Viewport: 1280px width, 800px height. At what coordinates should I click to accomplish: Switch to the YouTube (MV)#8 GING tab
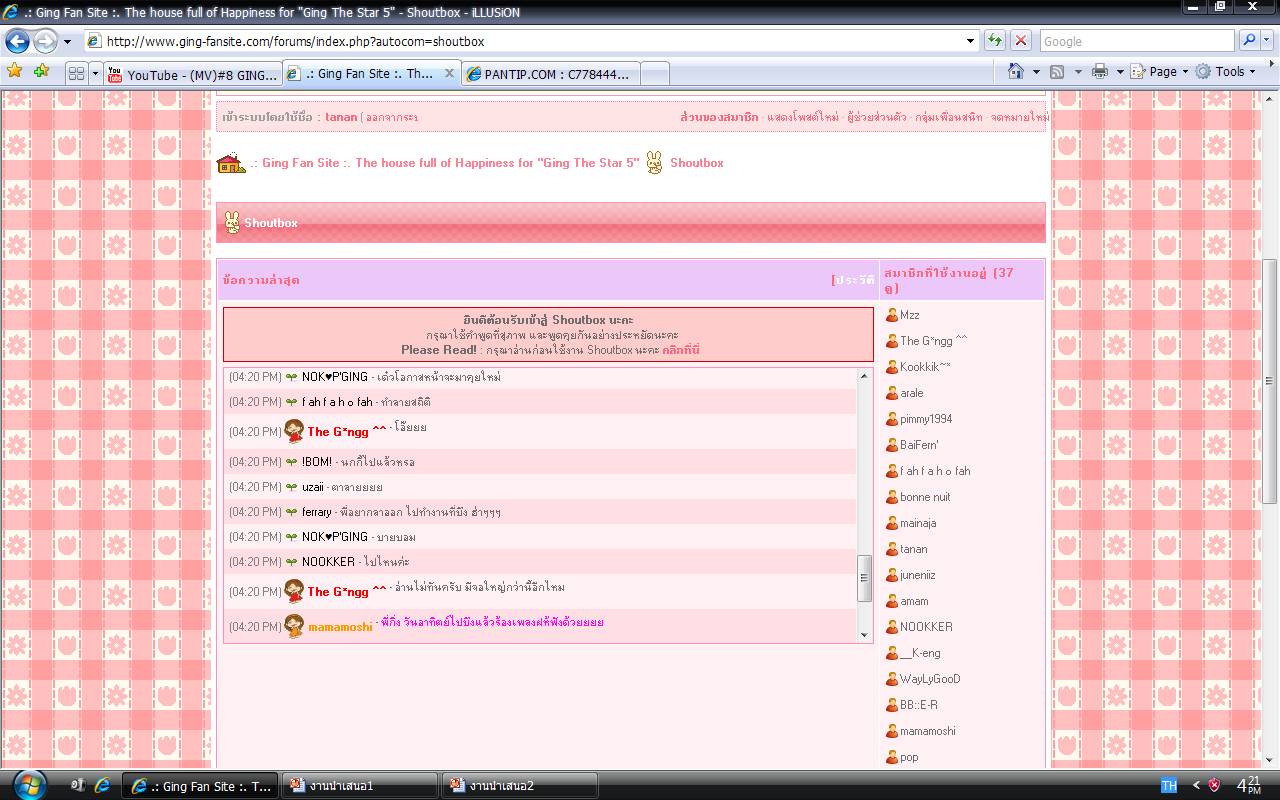point(192,74)
